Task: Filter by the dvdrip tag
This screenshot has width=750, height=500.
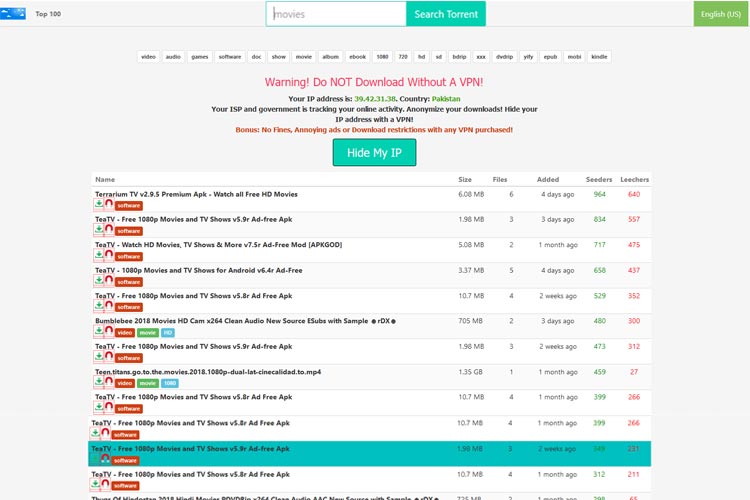Action: (504, 56)
